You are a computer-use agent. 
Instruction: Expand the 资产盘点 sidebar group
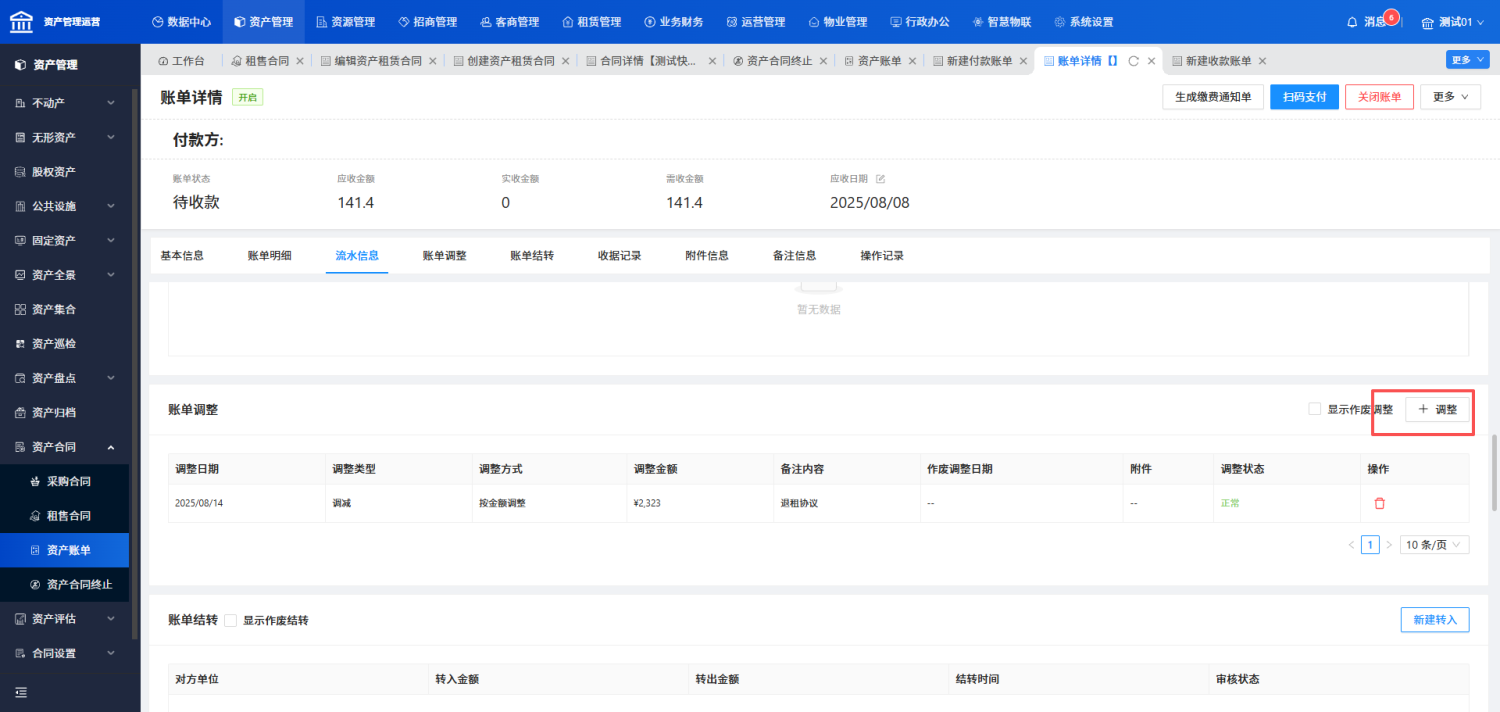[x=64, y=378]
